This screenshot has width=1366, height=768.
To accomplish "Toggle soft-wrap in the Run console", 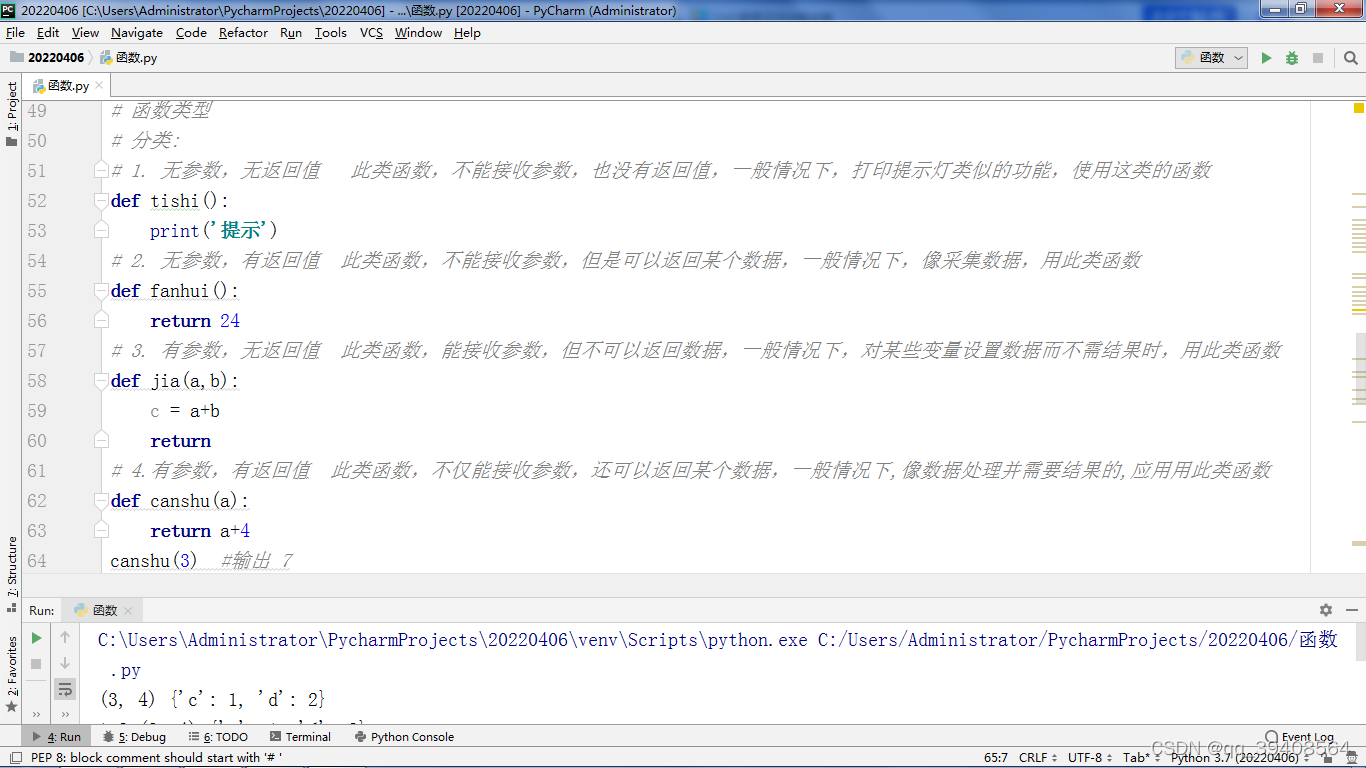I will click(65, 689).
